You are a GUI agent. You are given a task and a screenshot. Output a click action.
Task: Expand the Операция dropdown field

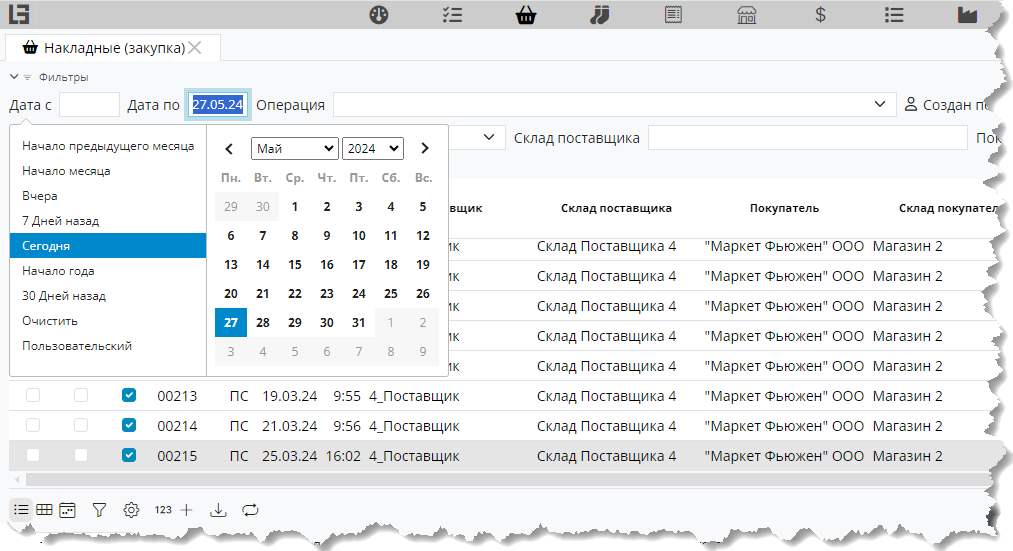(614, 105)
